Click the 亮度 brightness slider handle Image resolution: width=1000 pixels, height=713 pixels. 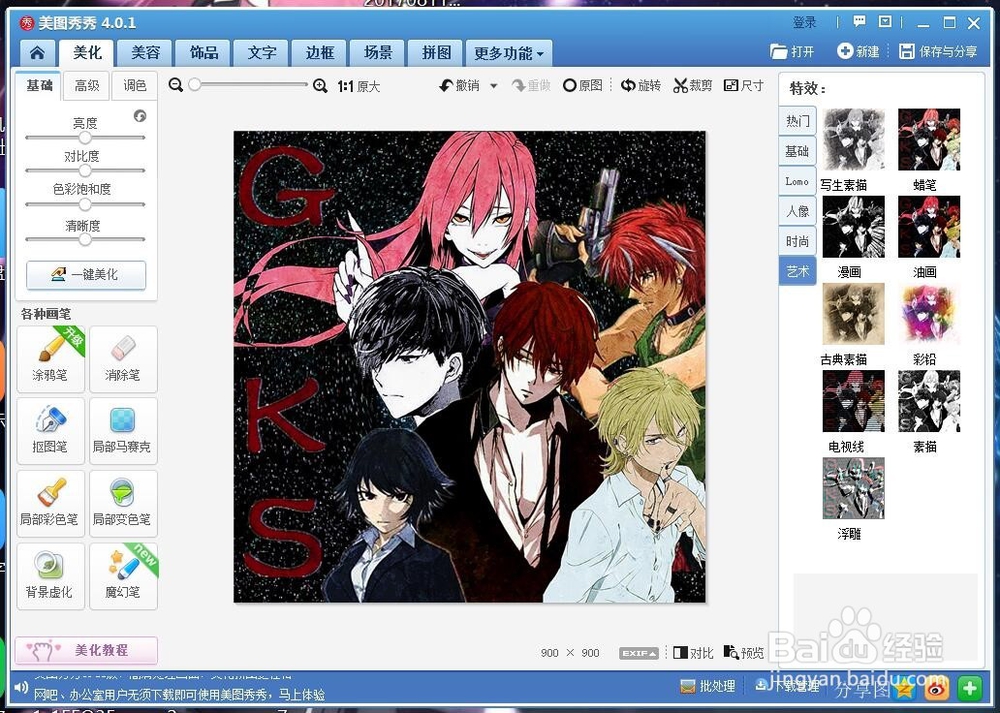[85, 138]
